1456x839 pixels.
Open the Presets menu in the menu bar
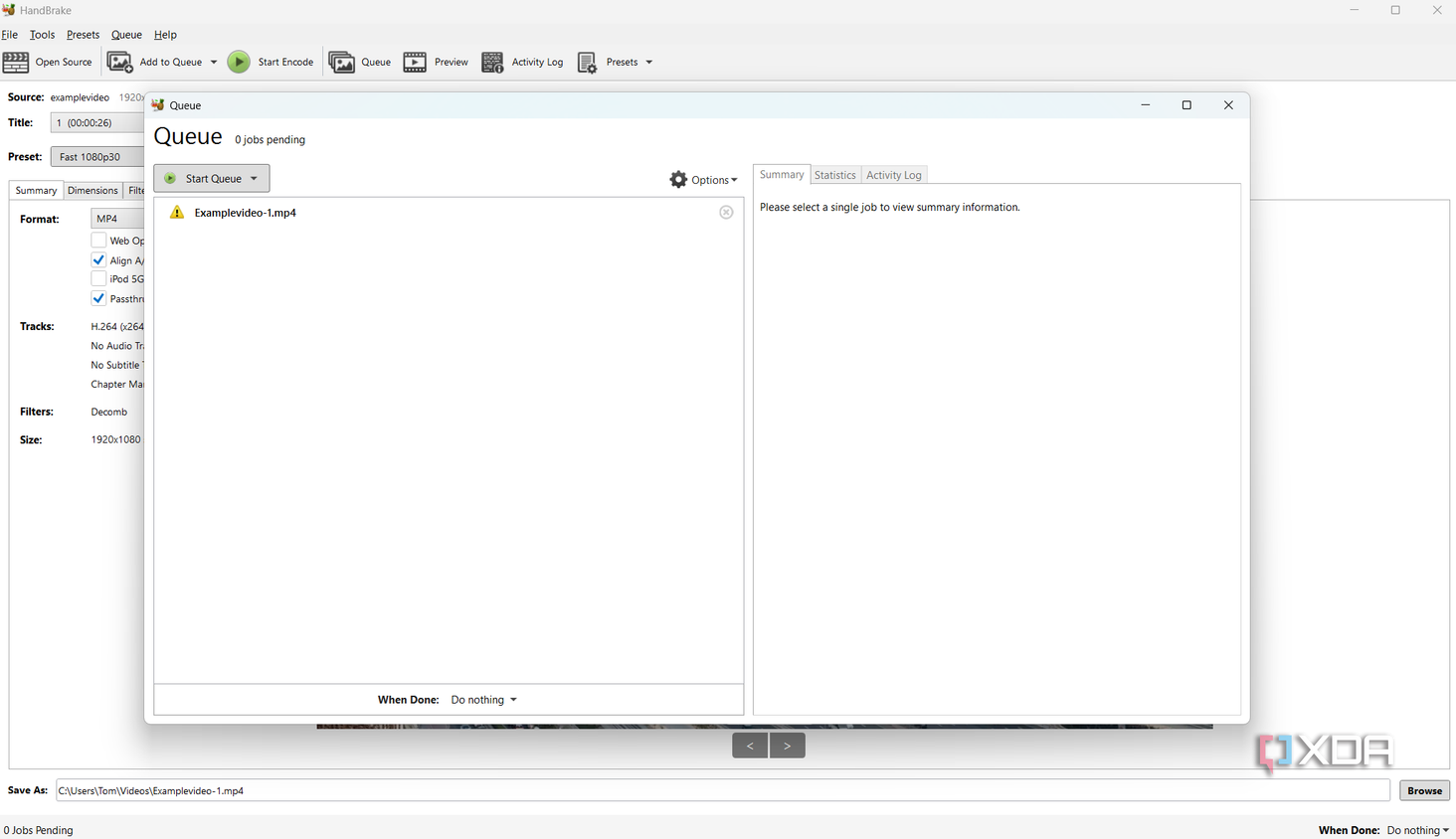pos(83,35)
